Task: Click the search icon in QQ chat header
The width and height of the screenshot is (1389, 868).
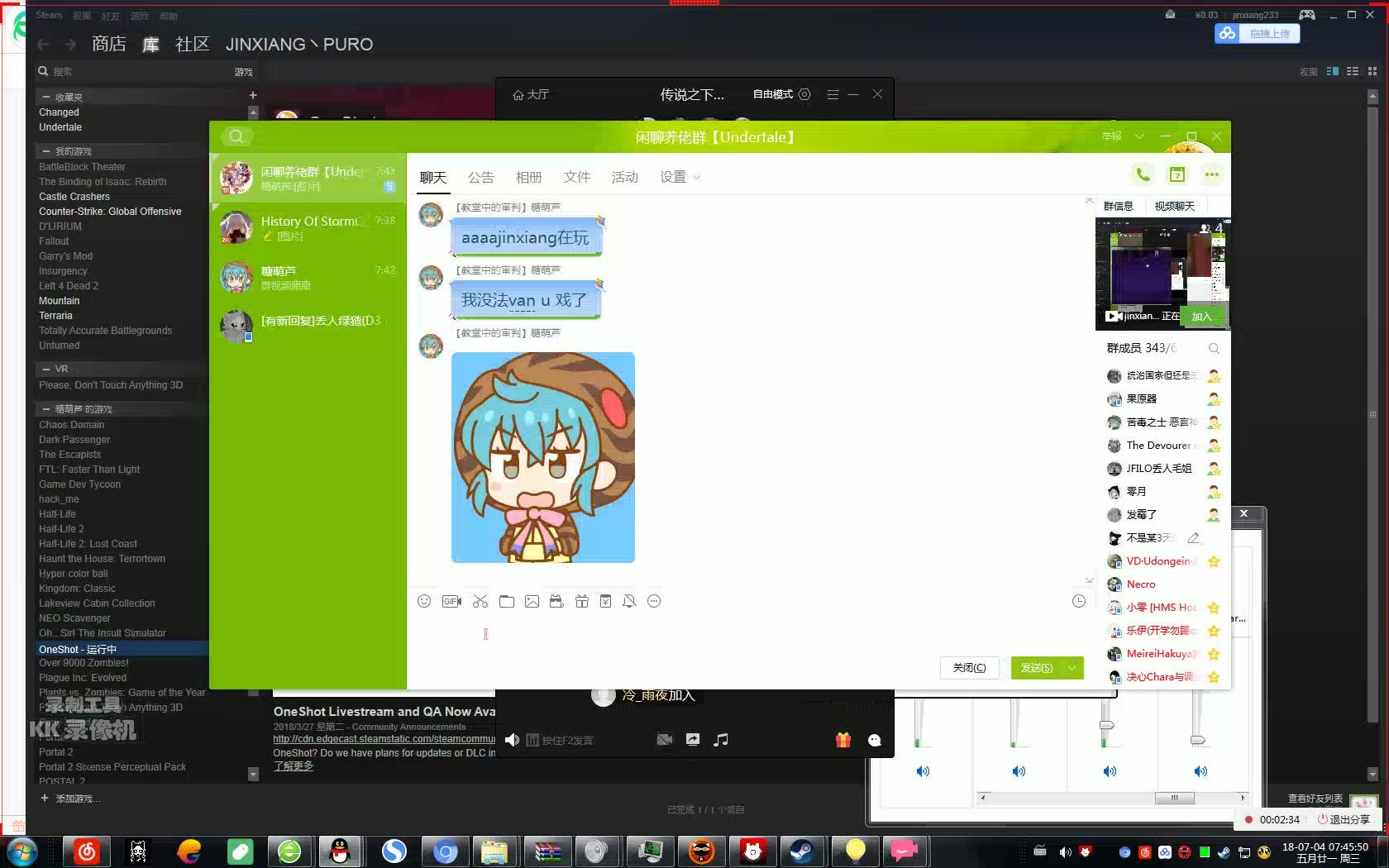Action: pyautogui.click(x=236, y=136)
